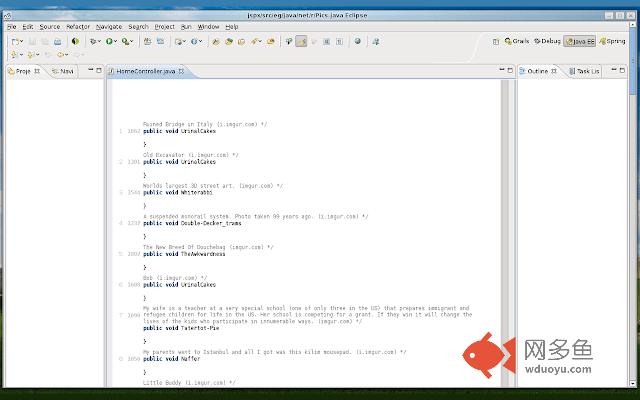Close the Project Explorer tab

(37, 71)
